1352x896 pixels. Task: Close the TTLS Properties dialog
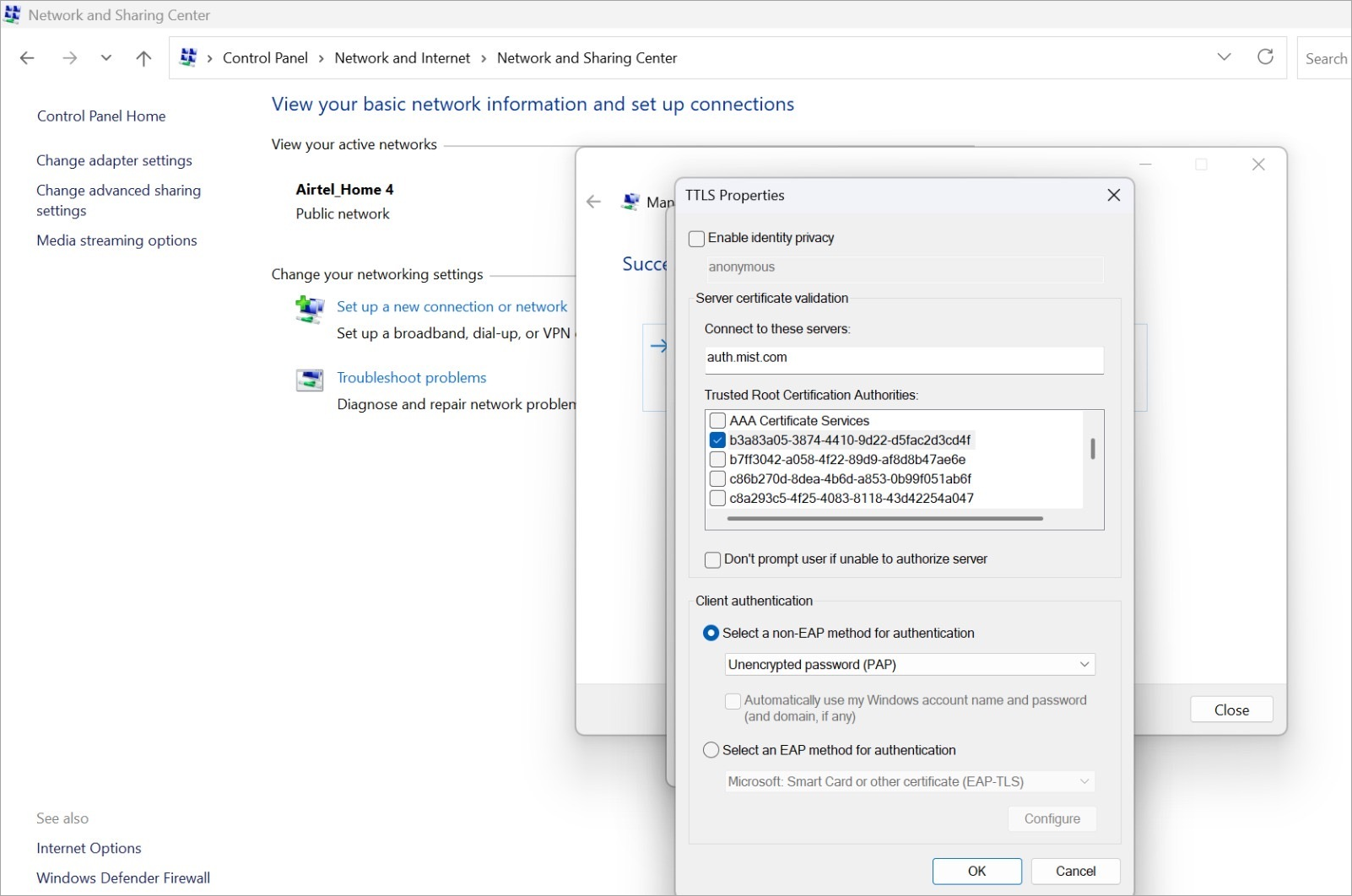1113,195
